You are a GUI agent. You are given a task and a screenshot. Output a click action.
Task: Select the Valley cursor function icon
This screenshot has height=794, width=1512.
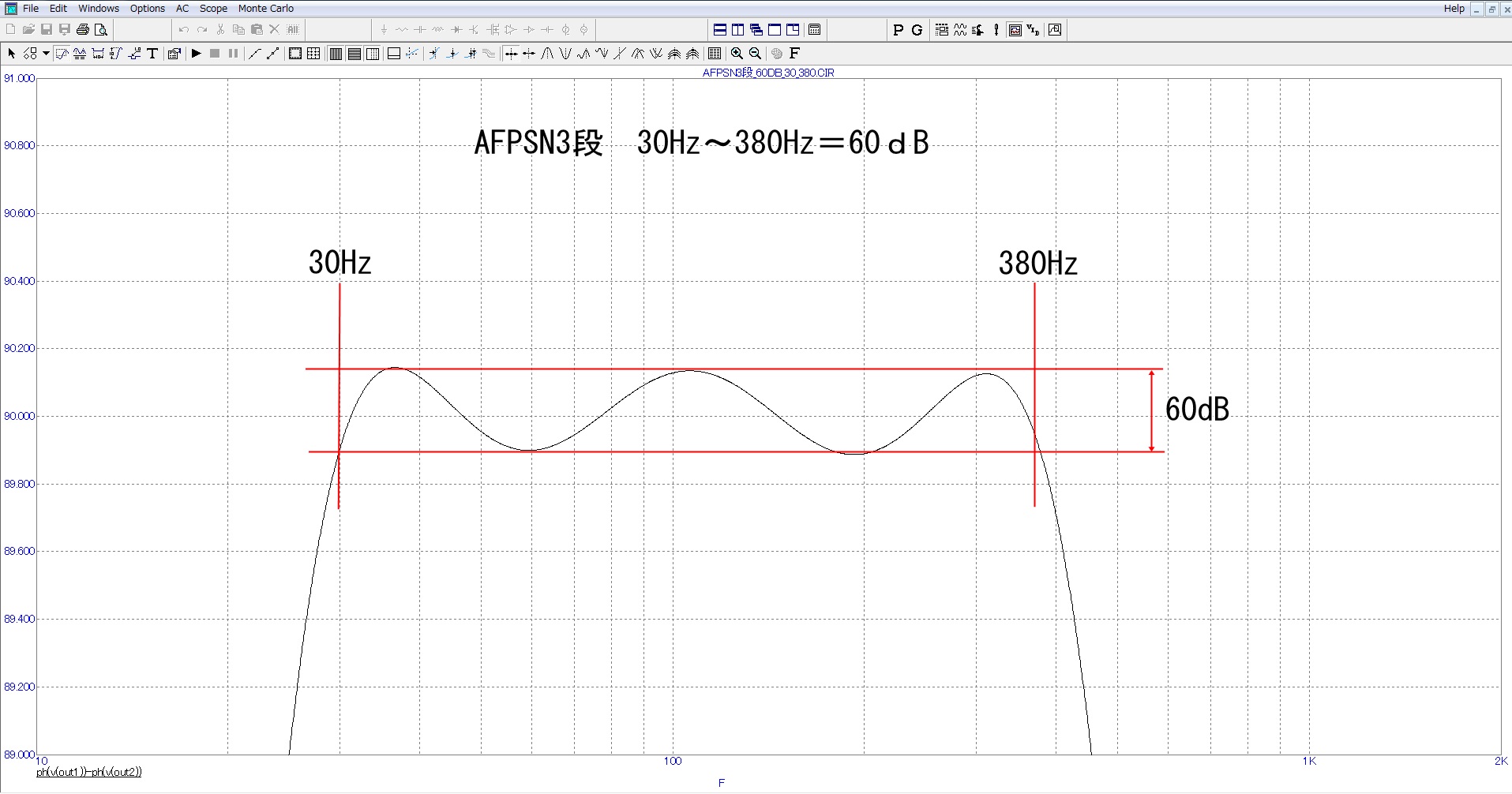(x=565, y=54)
